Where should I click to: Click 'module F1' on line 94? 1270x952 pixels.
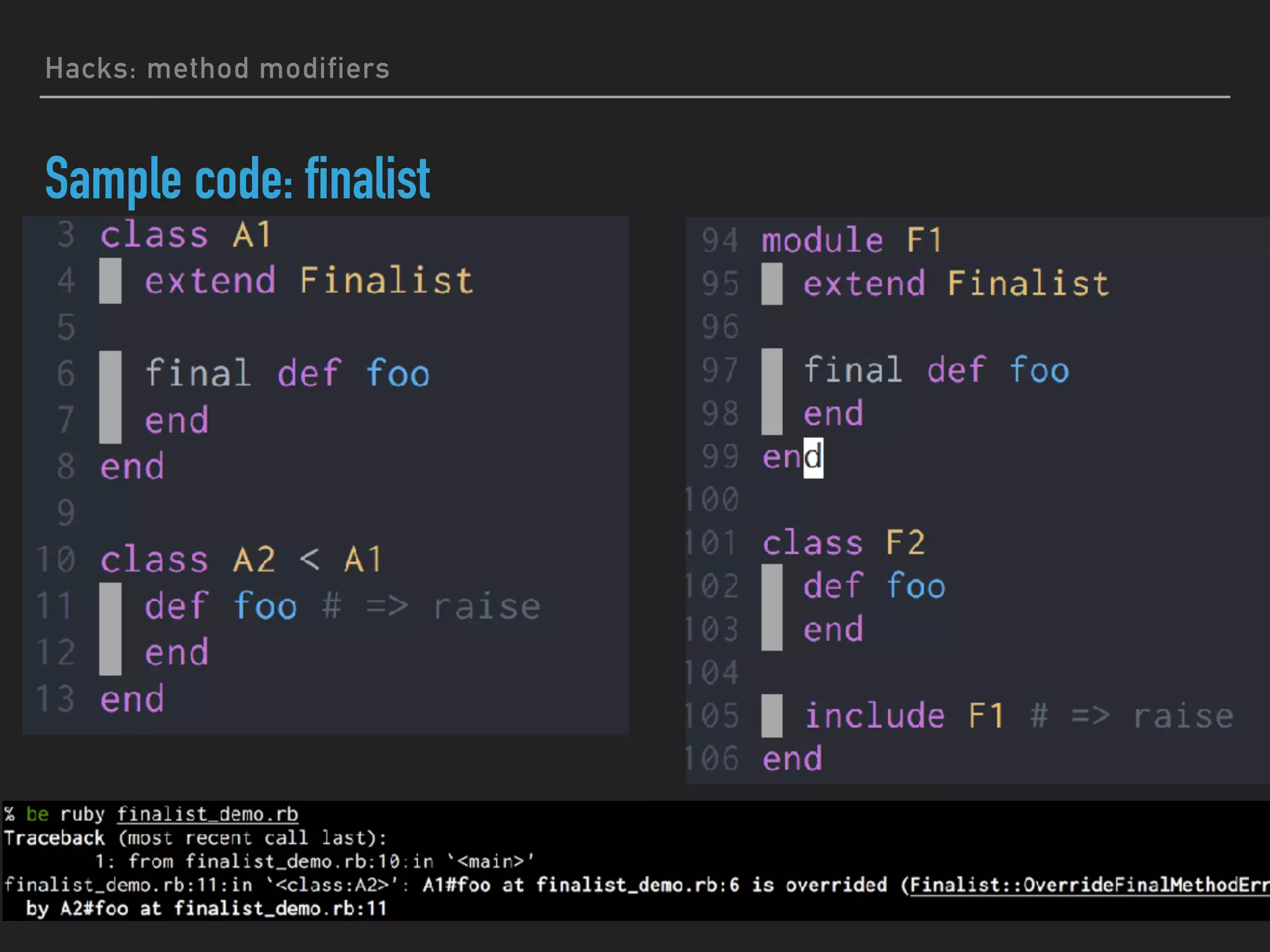(x=851, y=240)
